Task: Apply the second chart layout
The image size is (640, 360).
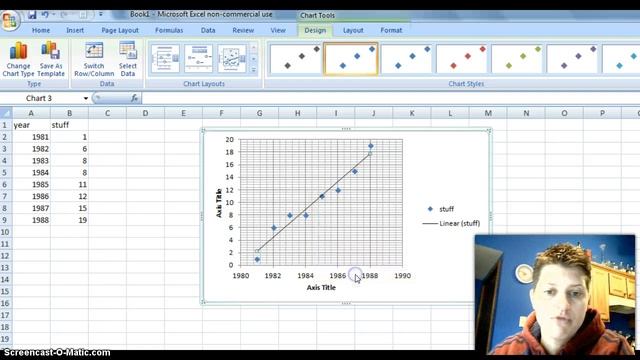Action: coord(199,59)
